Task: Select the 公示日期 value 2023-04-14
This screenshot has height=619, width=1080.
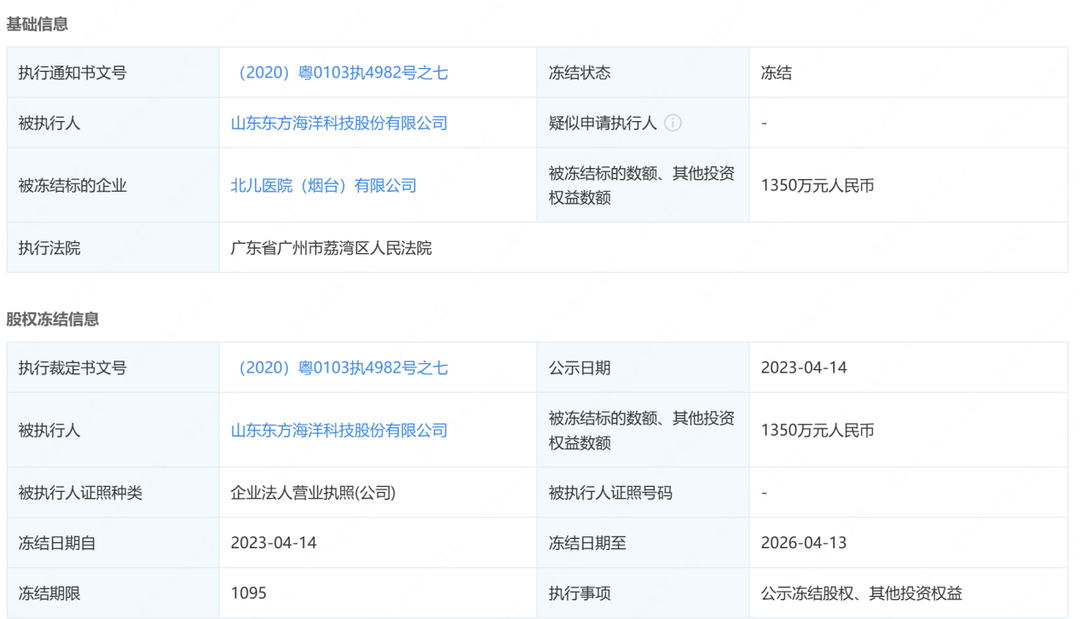Action: coord(803,368)
